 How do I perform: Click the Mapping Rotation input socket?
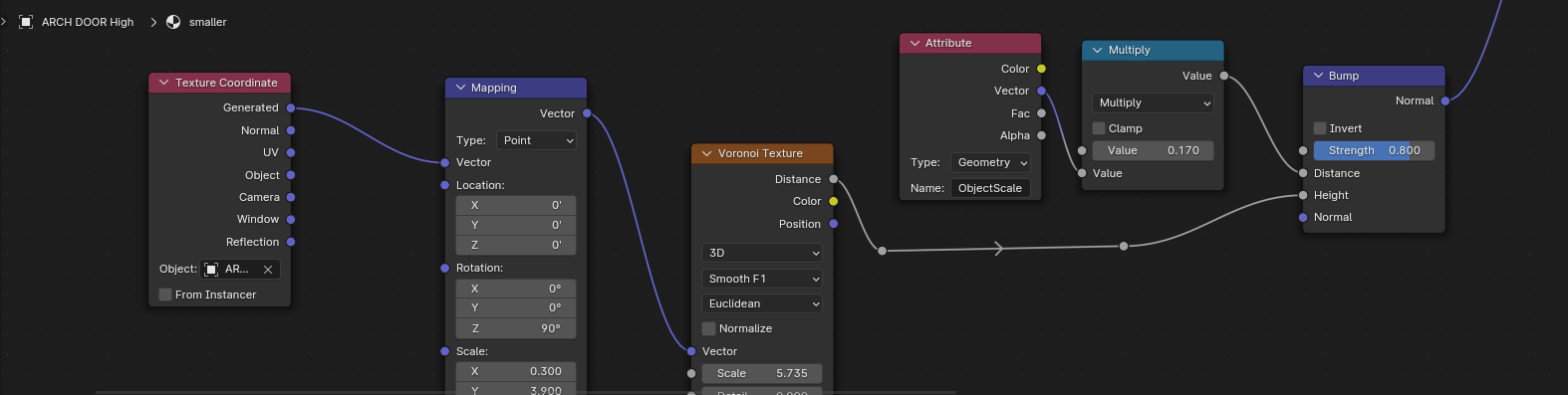click(444, 268)
